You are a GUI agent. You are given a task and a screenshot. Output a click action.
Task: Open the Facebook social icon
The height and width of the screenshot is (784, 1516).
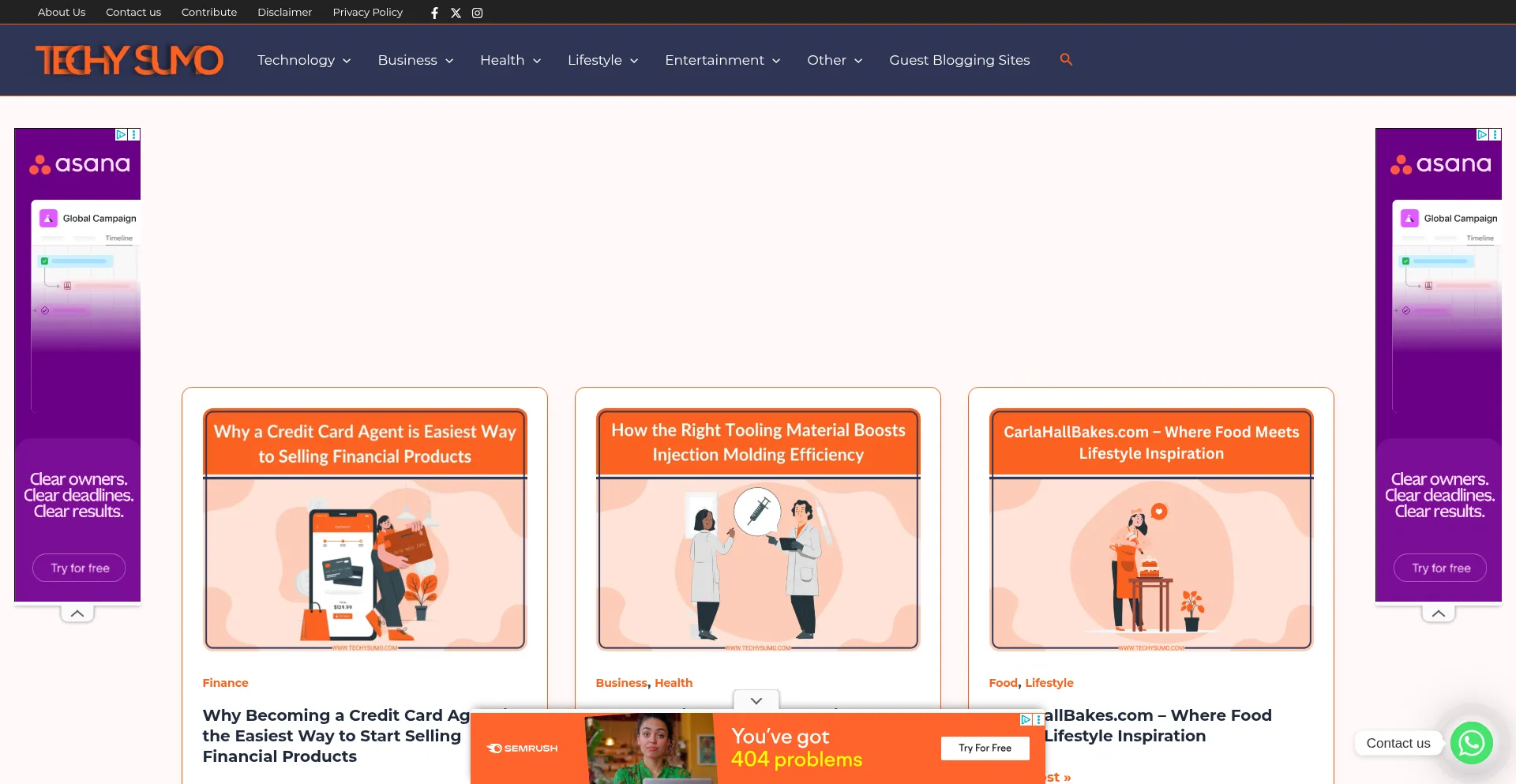434,13
